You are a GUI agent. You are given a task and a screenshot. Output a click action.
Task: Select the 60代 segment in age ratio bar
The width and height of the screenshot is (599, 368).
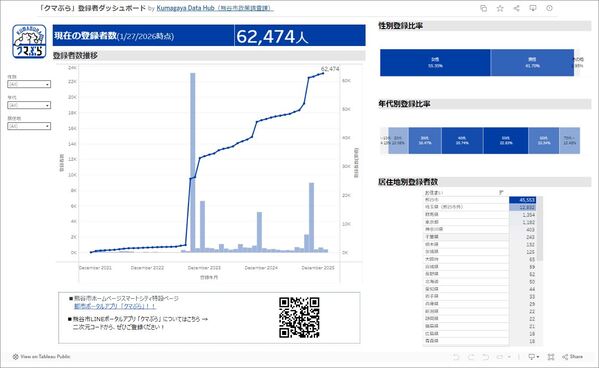click(x=544, y=141)
